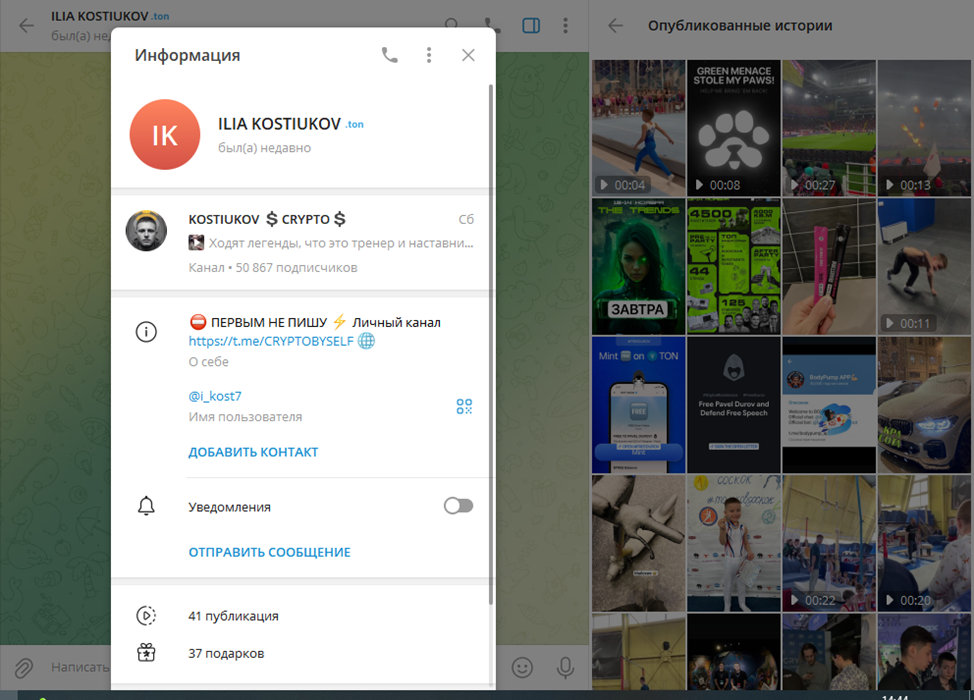Click the paperclip attach icon

tap(24, 668)
